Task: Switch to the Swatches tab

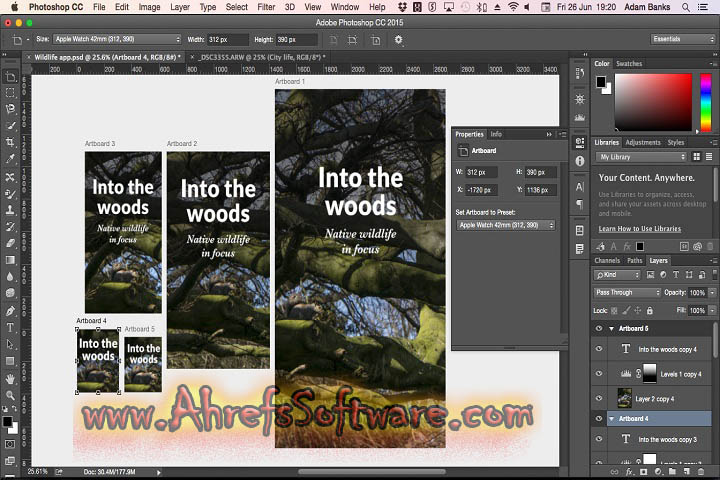Action: (630, 63)
